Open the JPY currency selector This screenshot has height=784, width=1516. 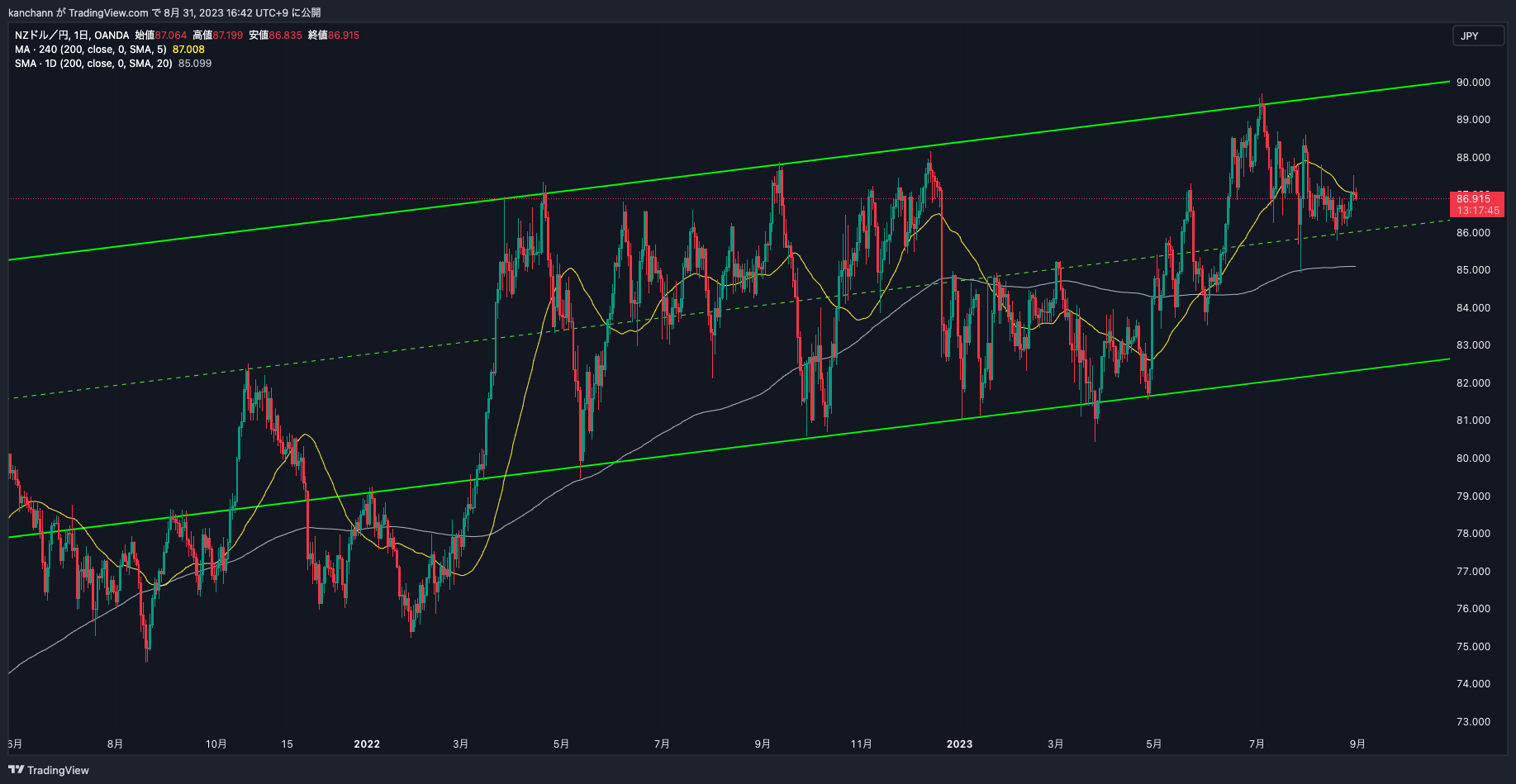tap(1478, 36)
